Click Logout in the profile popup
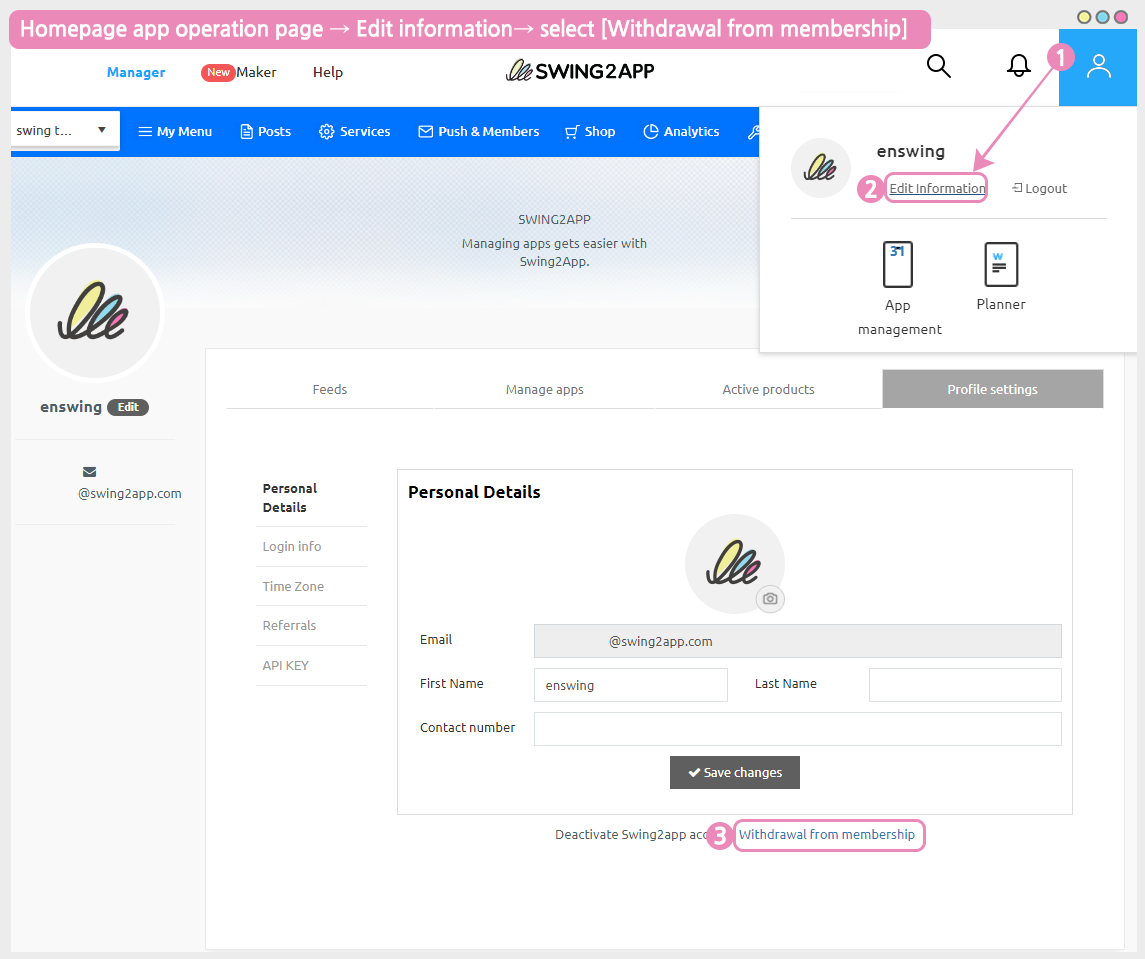This screenshot has height=959, width=1145. [x=1040, y=189]
